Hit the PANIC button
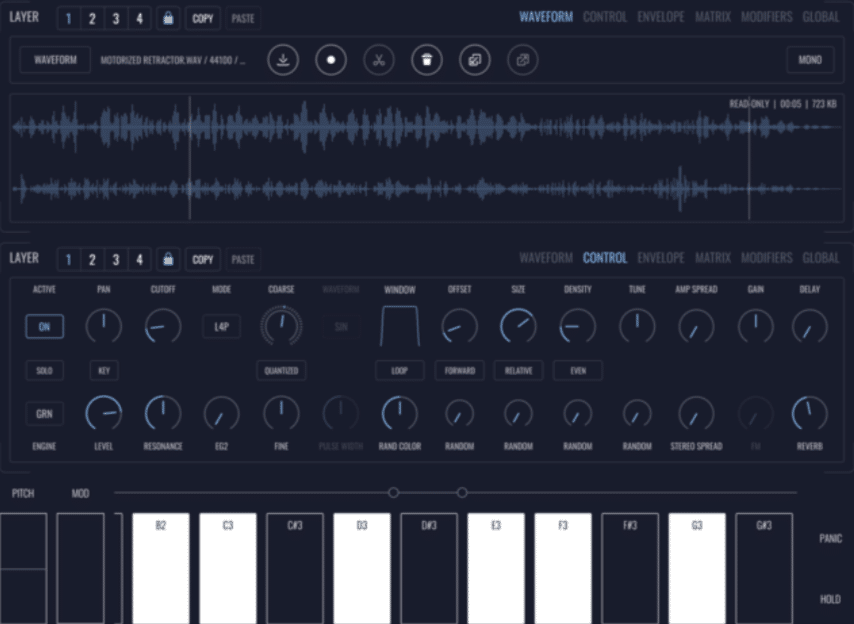Viewport: 854px width, 624px height. [x=831, y=539]
